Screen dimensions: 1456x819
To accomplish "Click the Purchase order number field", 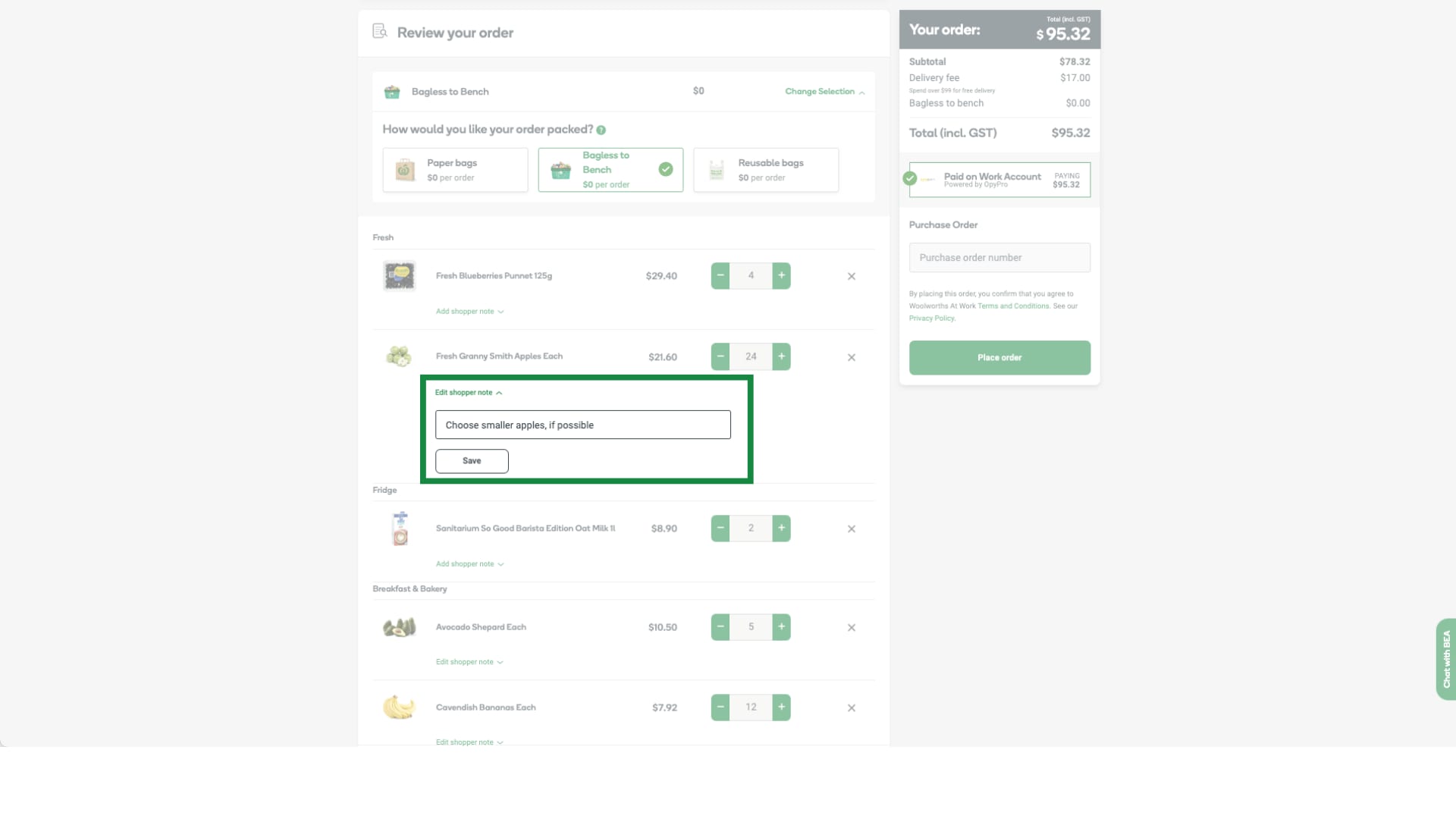I will tap(999, 258).
